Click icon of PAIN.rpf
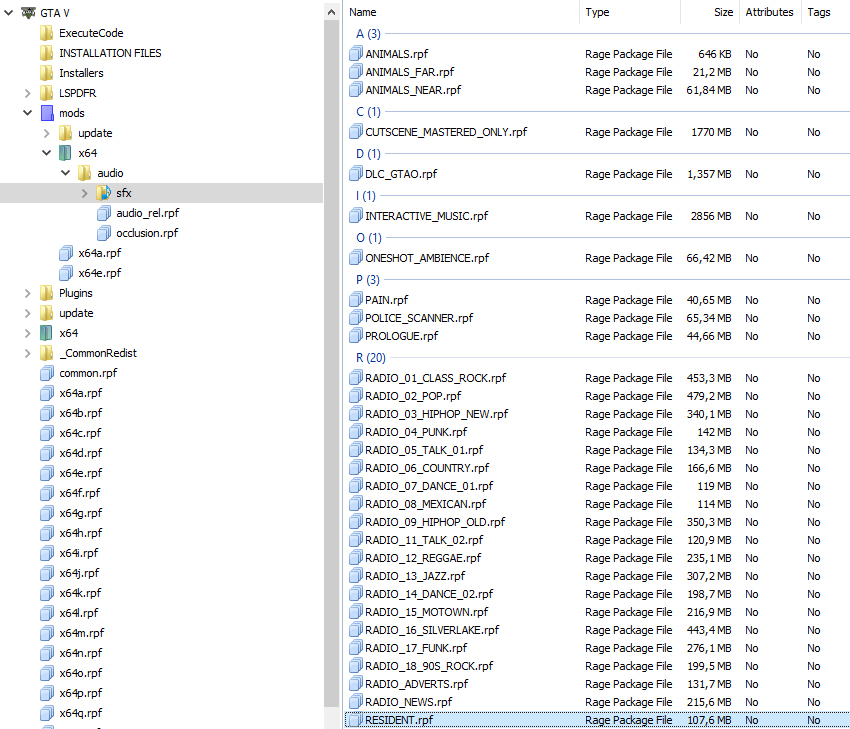Screen dimensions: 850x729 pos(356,300)
